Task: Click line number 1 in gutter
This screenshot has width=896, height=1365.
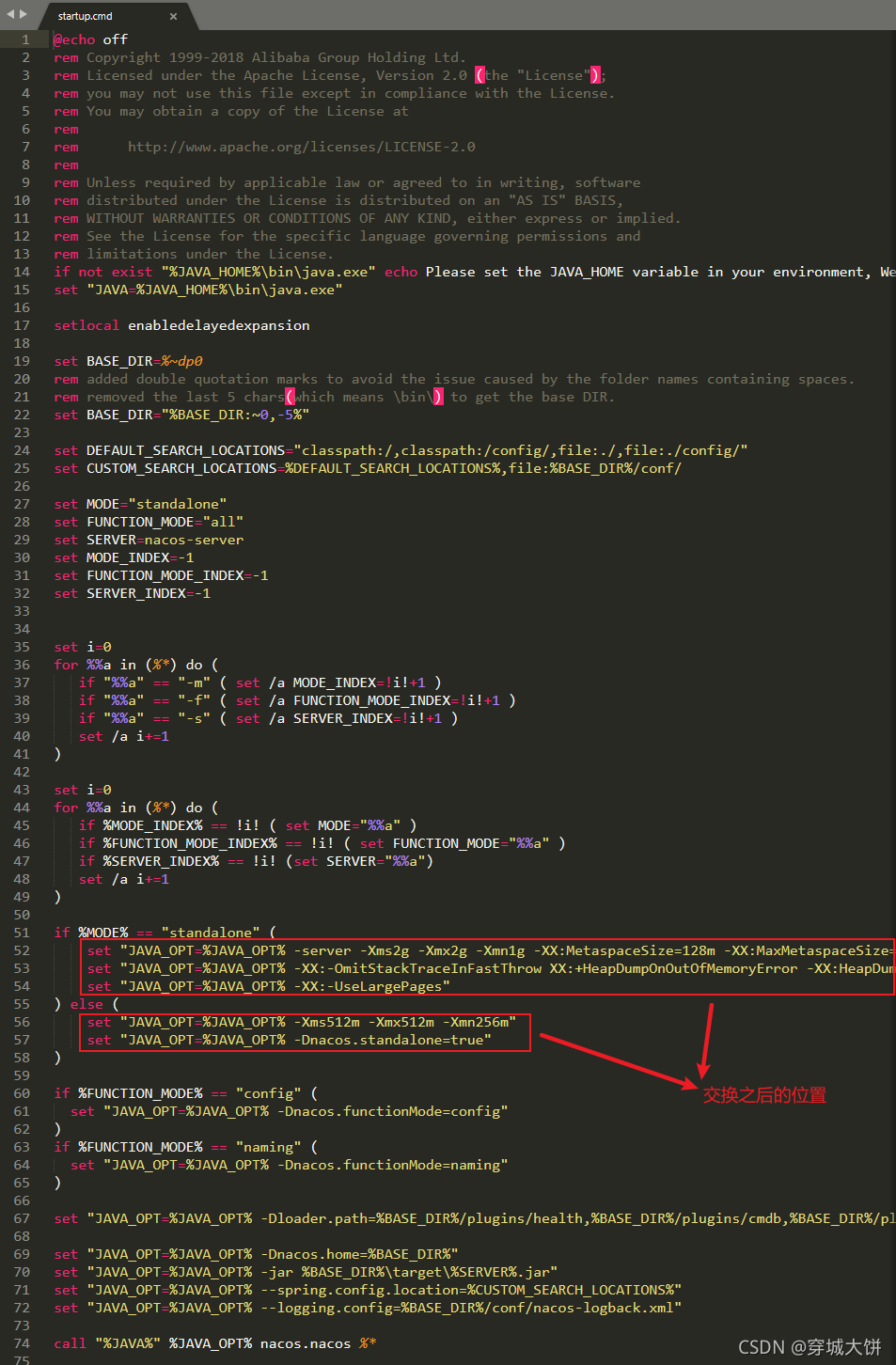Action: pos(26,39)
